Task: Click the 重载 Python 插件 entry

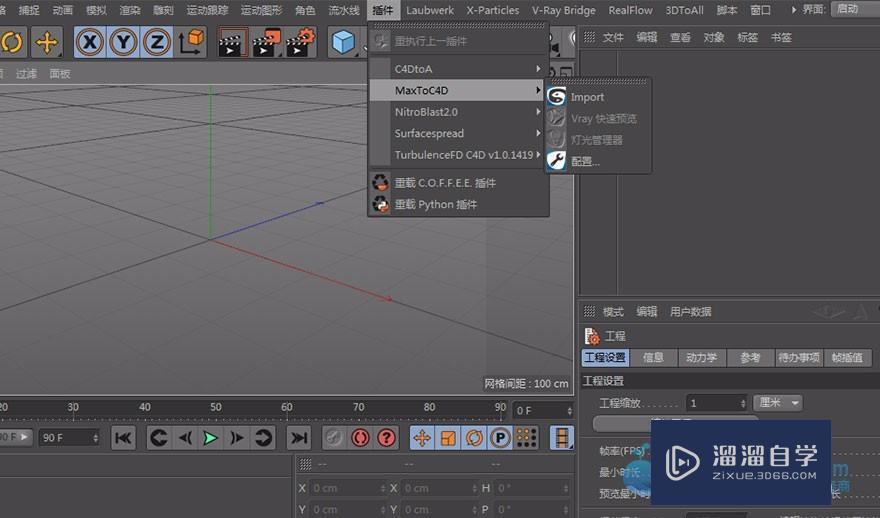Action: [x=436, y=204]
